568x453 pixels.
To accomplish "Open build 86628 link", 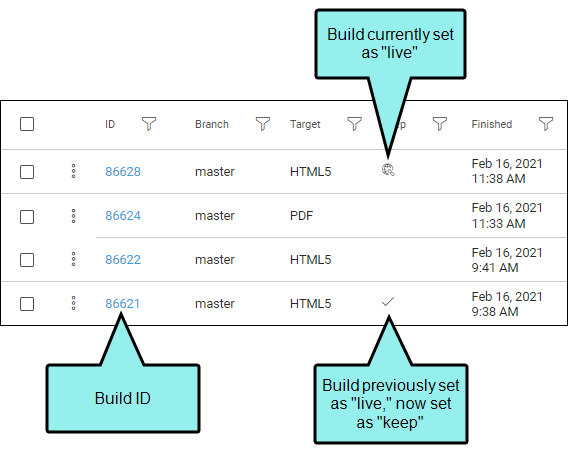I will (123, 172).
